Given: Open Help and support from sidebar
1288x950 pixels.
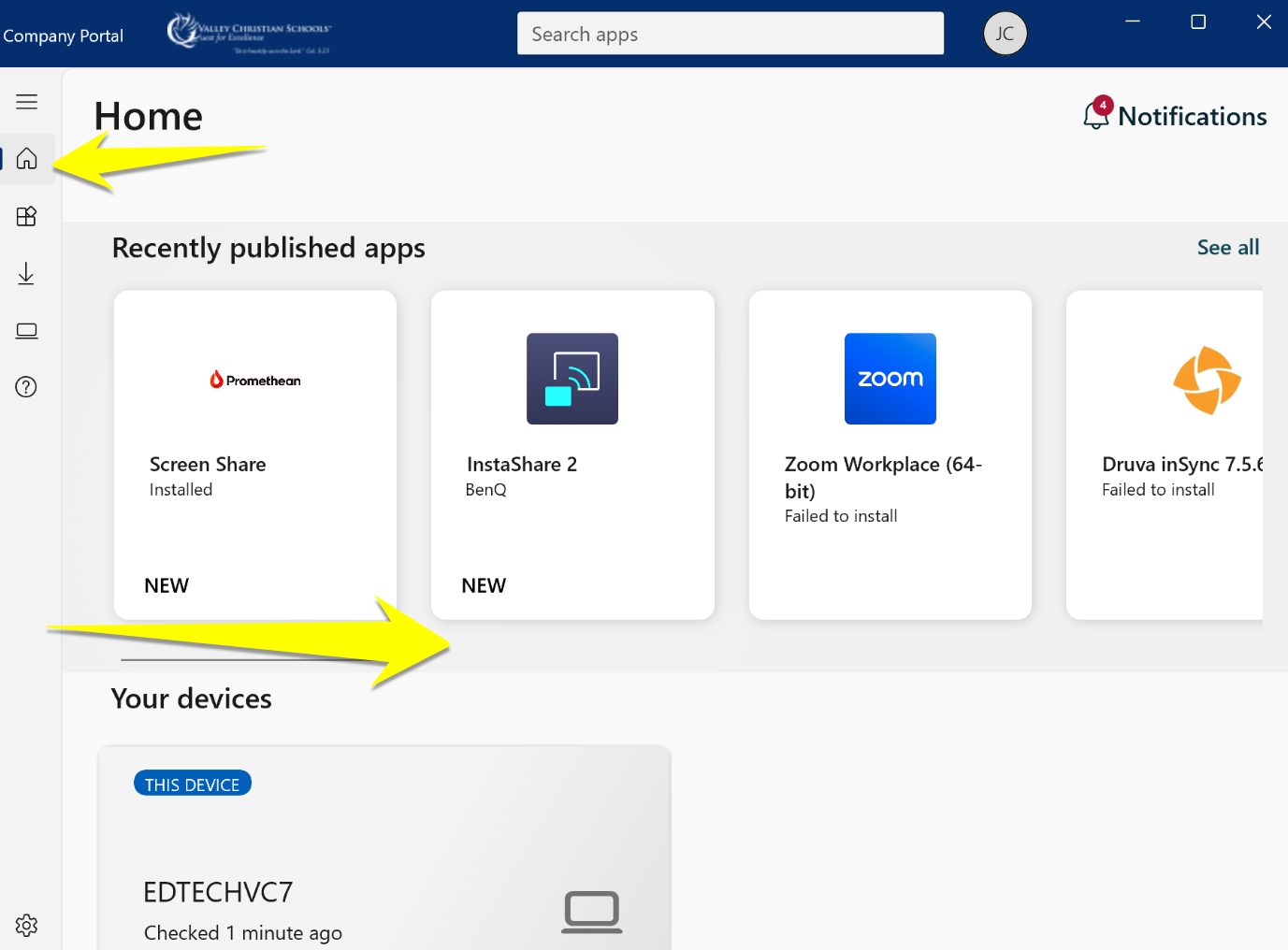Looking at the screenshot, I should point(26,386).
